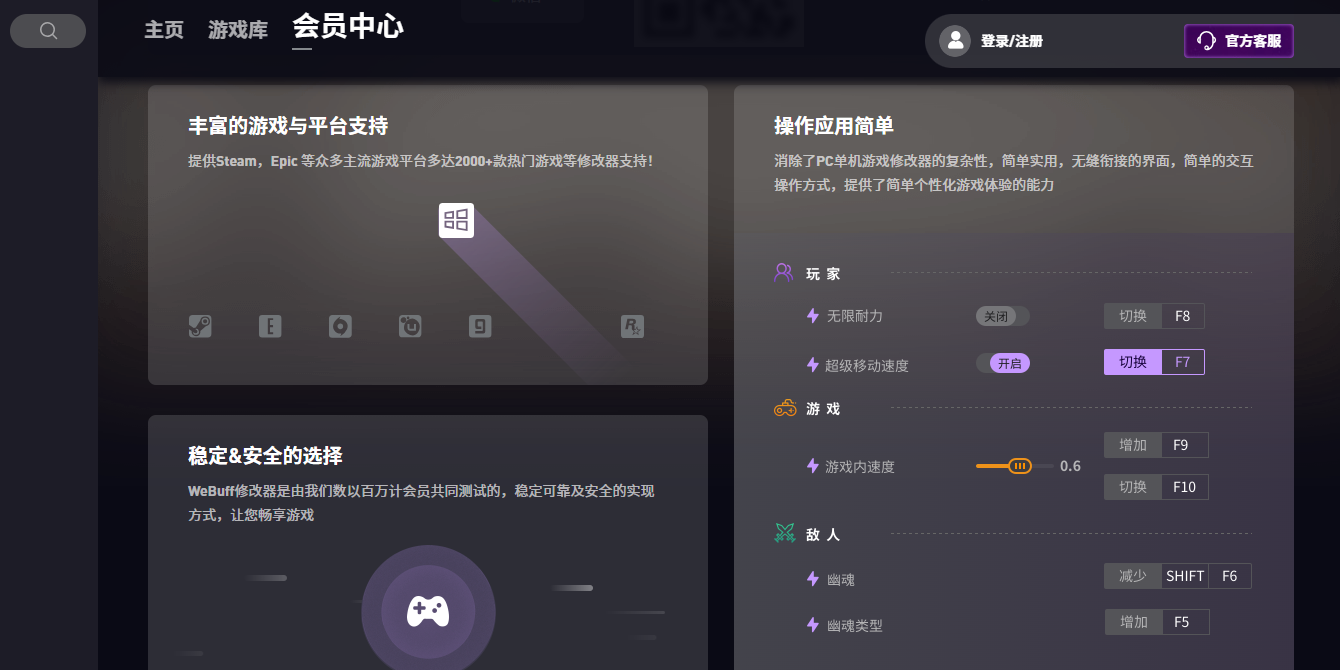Click the Epic Games platform icon
This screenshot has height=670, width=1340.
(x=270, y=326)
